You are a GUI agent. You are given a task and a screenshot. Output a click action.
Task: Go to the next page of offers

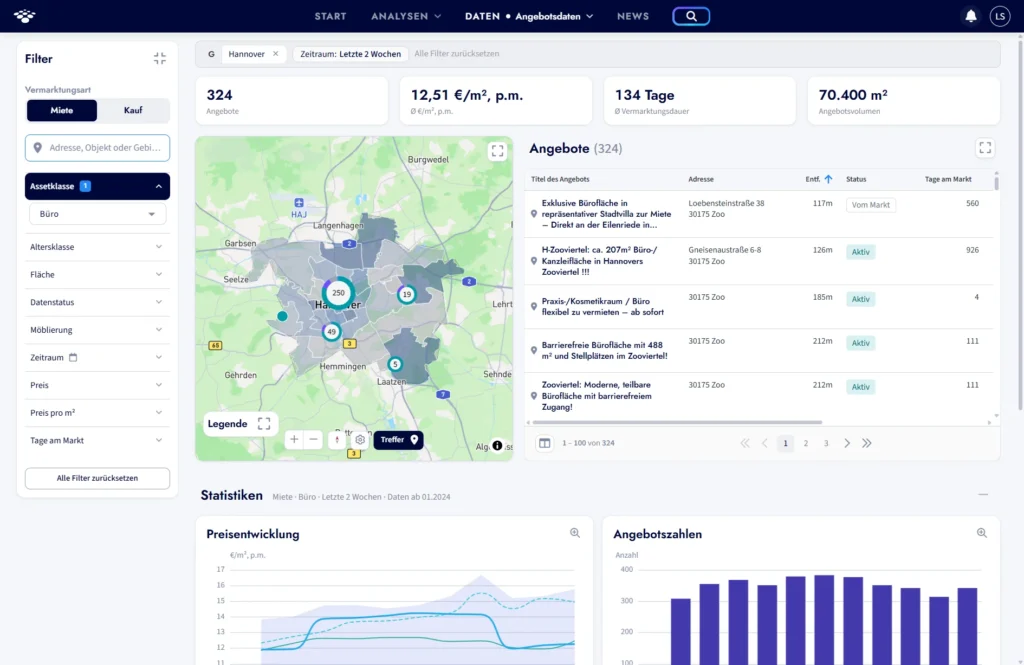(x=847, y=443)
